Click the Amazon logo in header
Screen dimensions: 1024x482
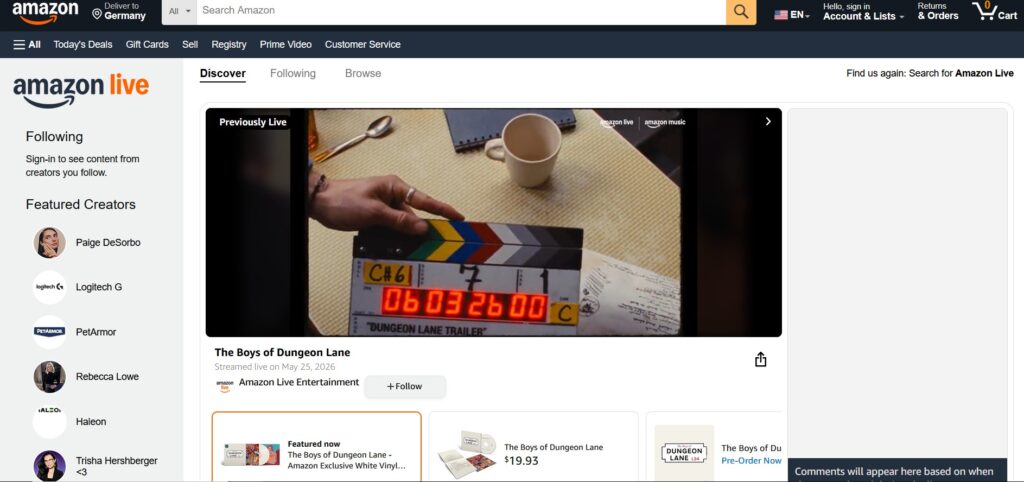pos(45,11)
